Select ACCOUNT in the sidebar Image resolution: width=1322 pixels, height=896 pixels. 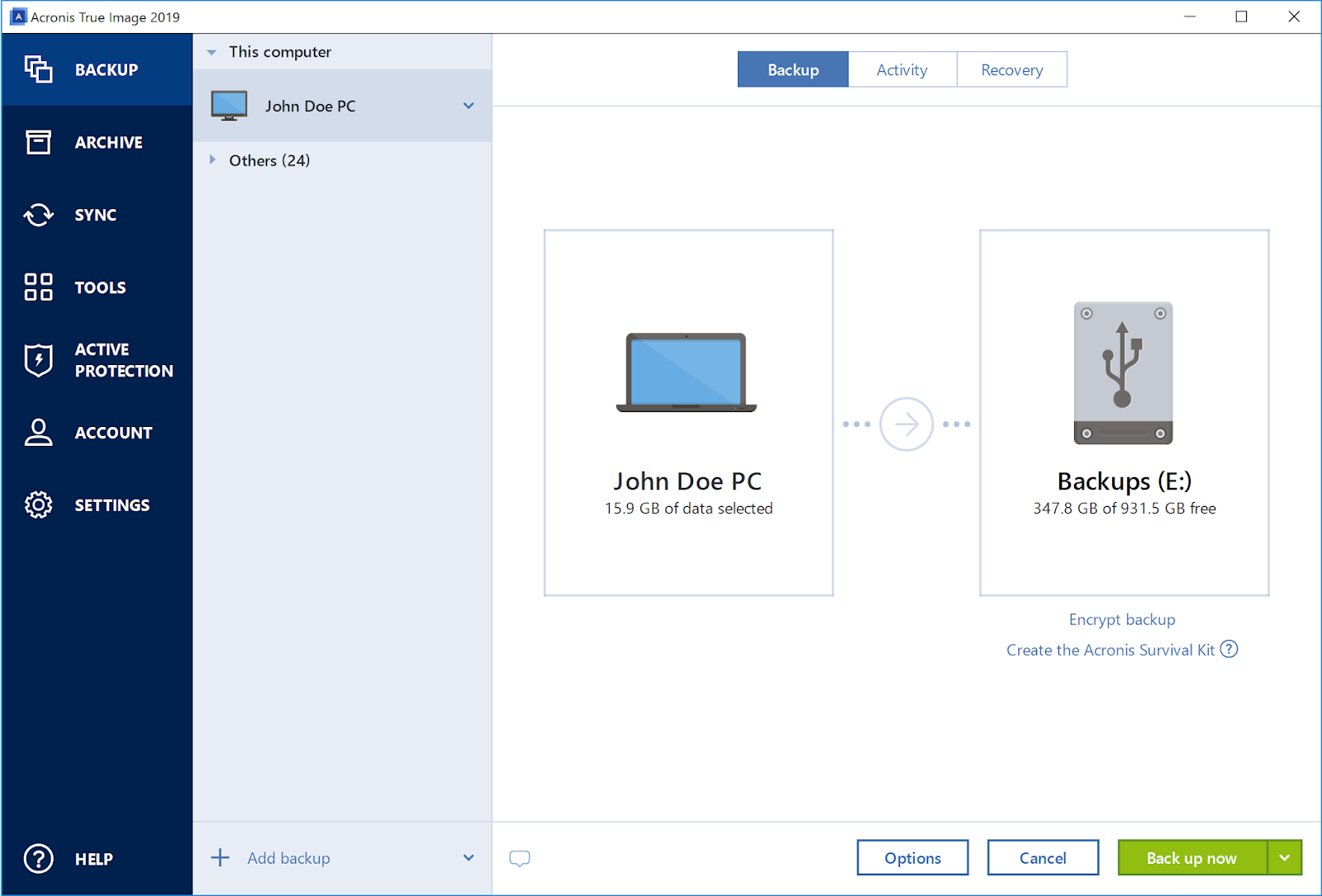(97, 432)
